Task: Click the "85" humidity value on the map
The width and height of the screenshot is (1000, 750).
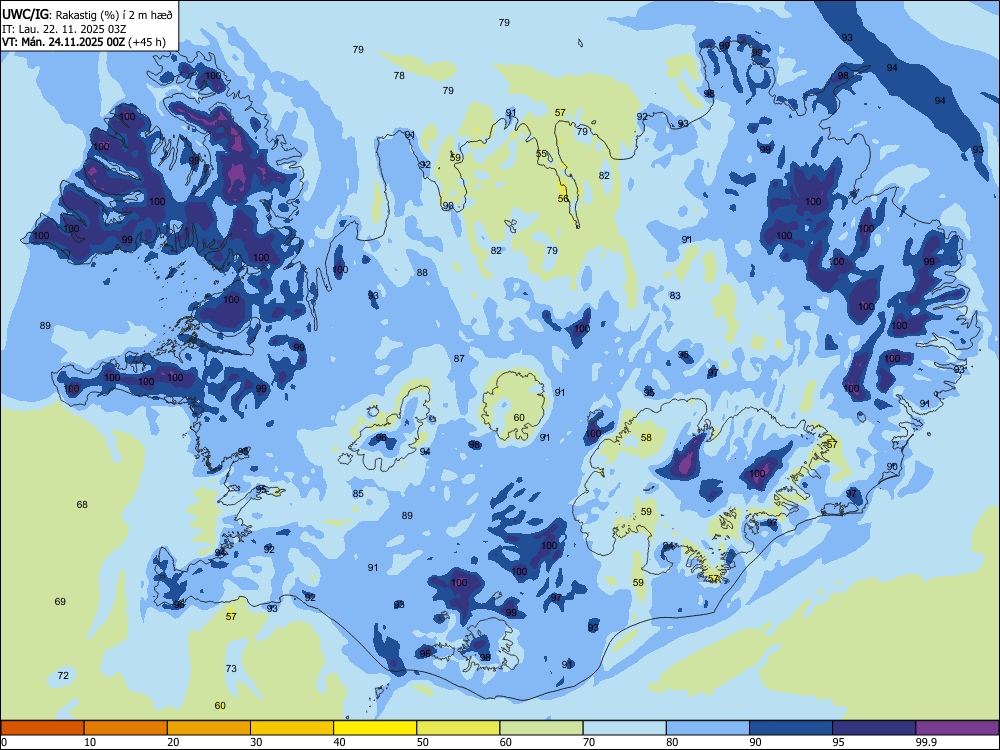Action: [358, 494]
